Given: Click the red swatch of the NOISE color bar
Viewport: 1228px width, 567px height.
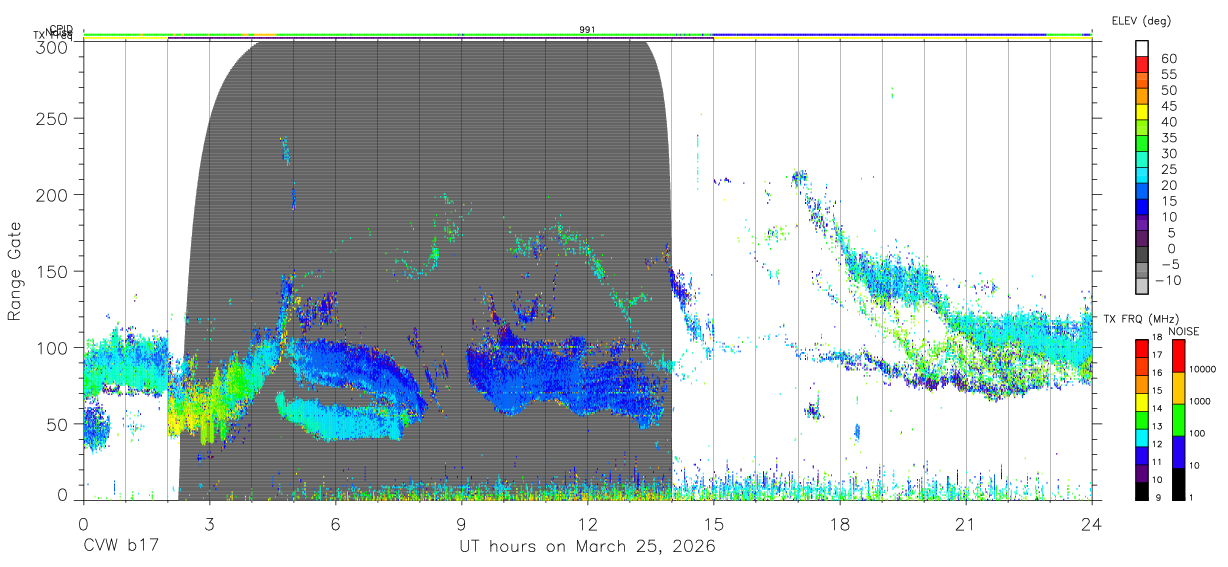Looking at the screenshot, I should pyautogui.click(x=1178, y=355).
